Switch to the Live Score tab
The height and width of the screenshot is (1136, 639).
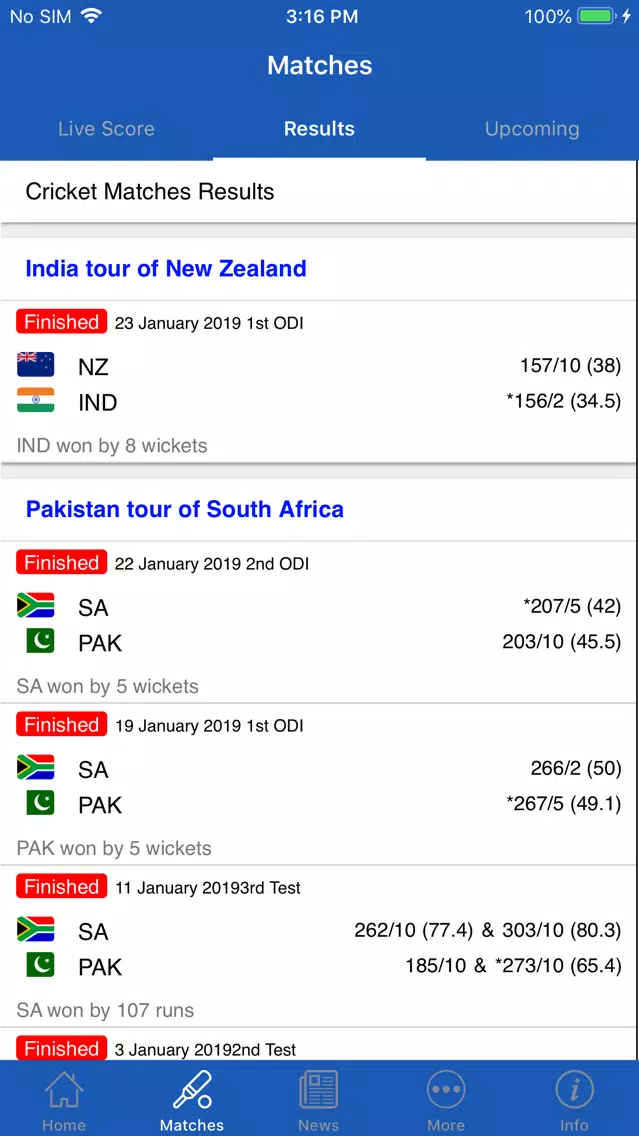[106, 129]
